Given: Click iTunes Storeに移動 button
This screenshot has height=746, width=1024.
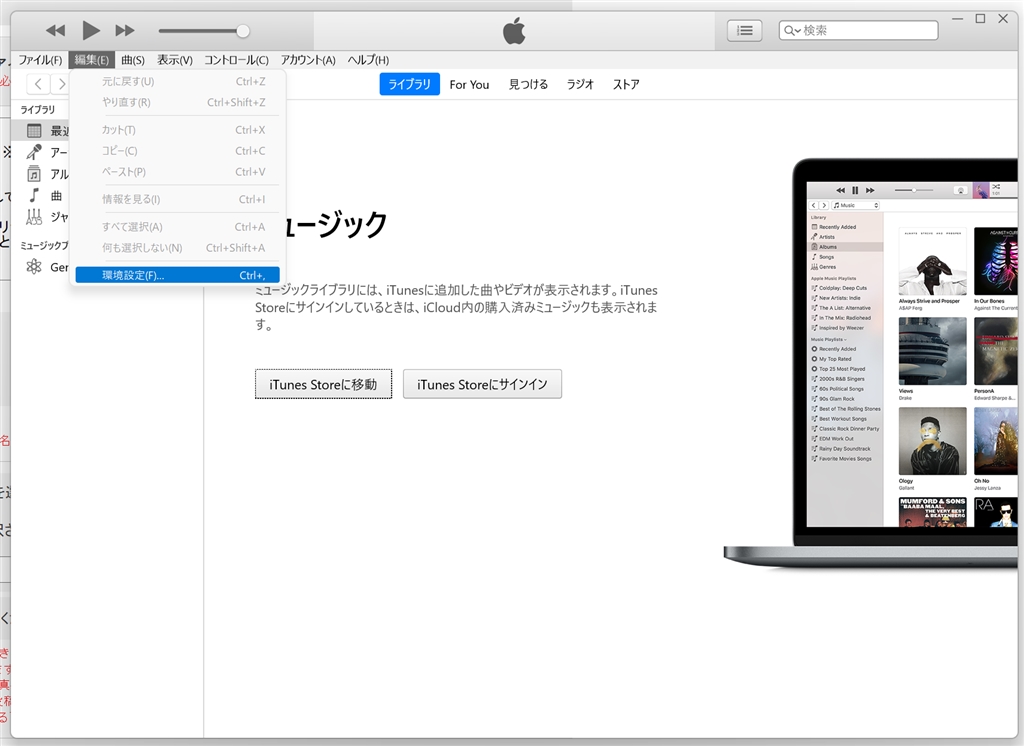Looking at the screenshot, I should [x=323, y=384].
